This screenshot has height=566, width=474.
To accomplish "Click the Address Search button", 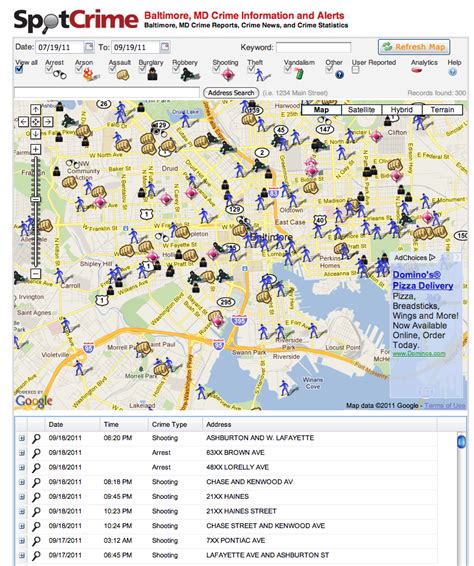I will pos(231,93).
